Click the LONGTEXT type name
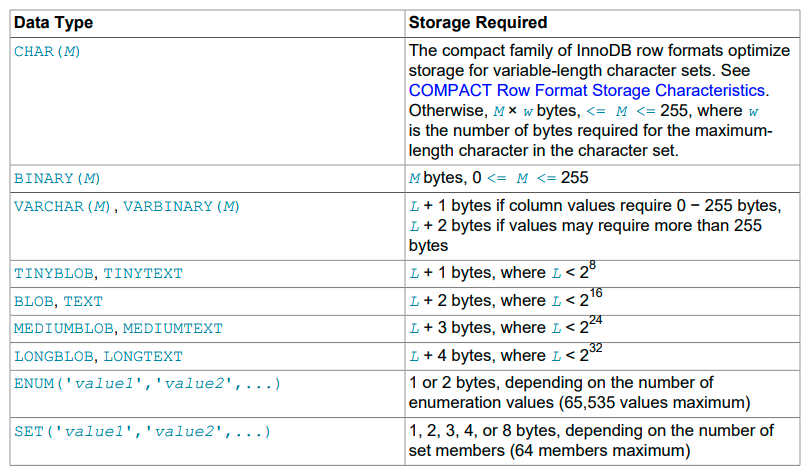 click(143, 356)
